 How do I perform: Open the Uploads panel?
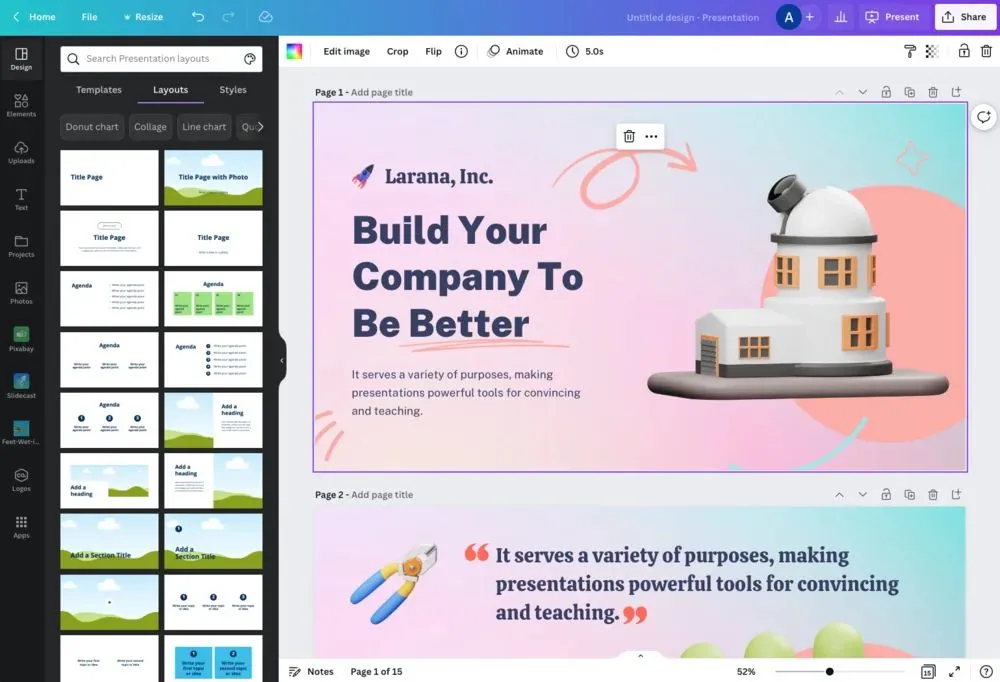[21, 151]
